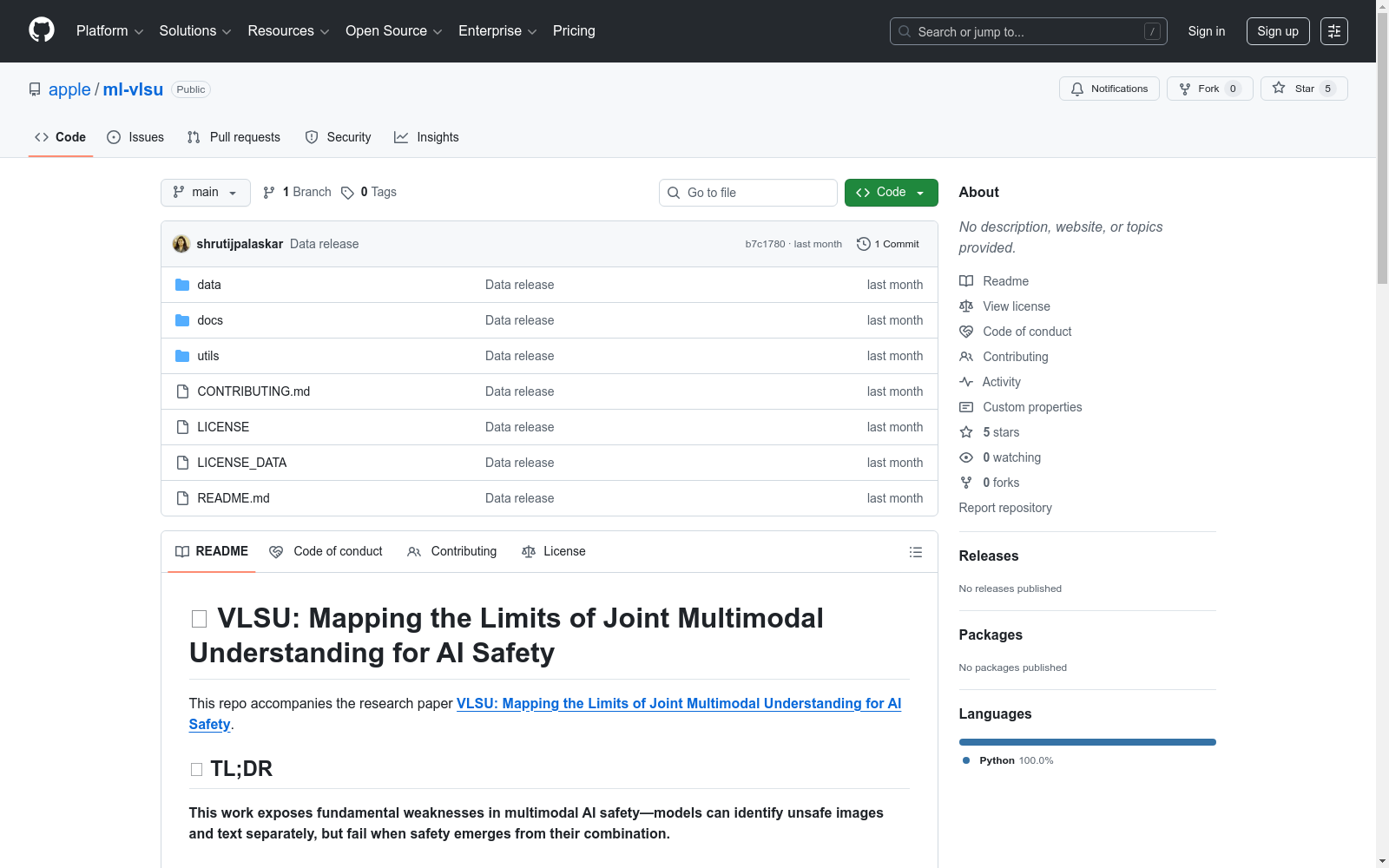
Task: Expand the Resources menu
Action: click(288, 31)
